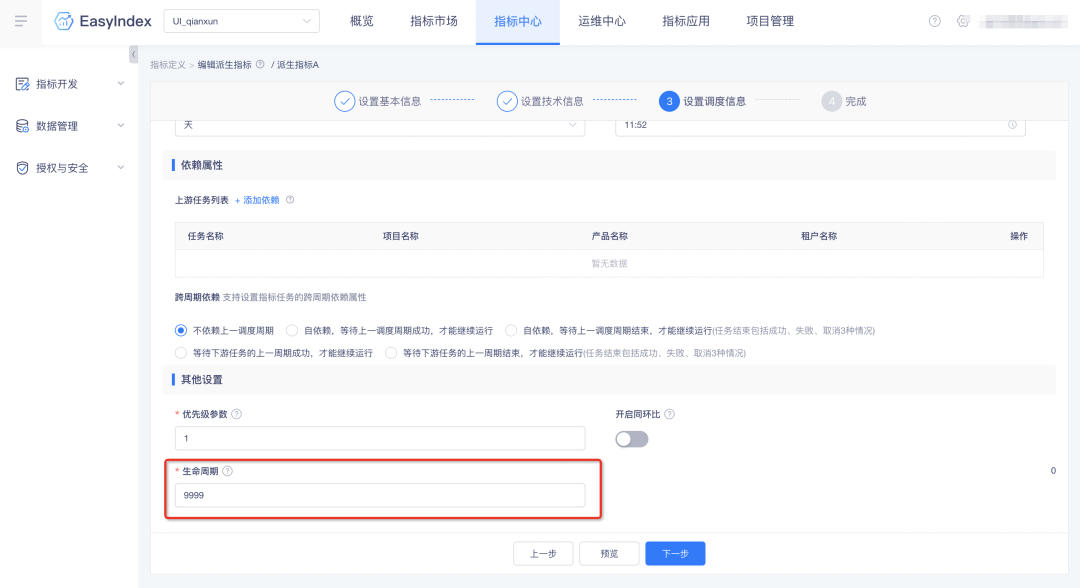
Task: Expand the 数据管理 sidebar menu
Action: [121, 126]
